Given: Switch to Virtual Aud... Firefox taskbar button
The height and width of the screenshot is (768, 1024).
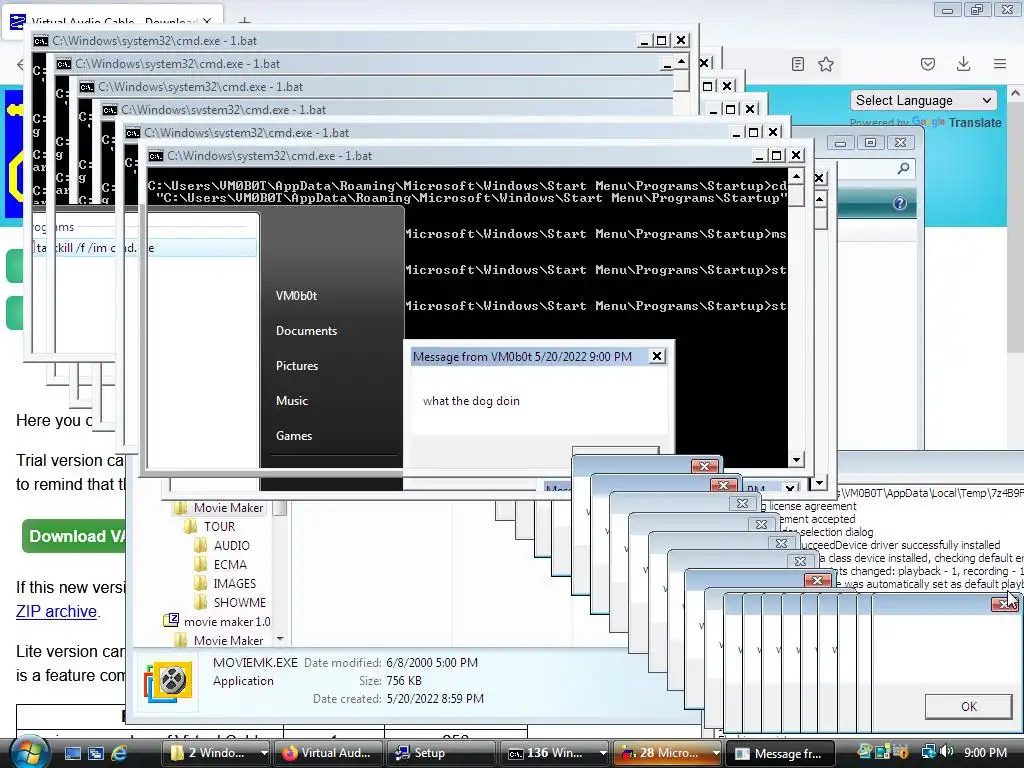Looking at the screenshot, I should (x=328, y=753).
